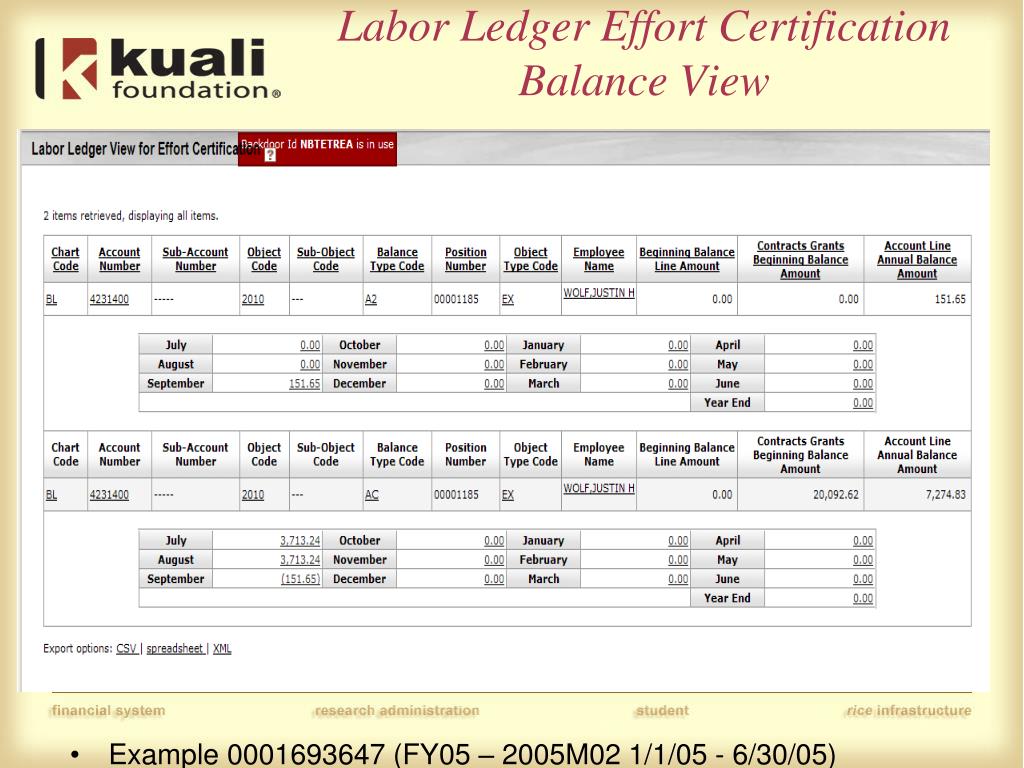Sort by Sub-Account Number column header
This screenshot has width=1024, height=768.
195,259
